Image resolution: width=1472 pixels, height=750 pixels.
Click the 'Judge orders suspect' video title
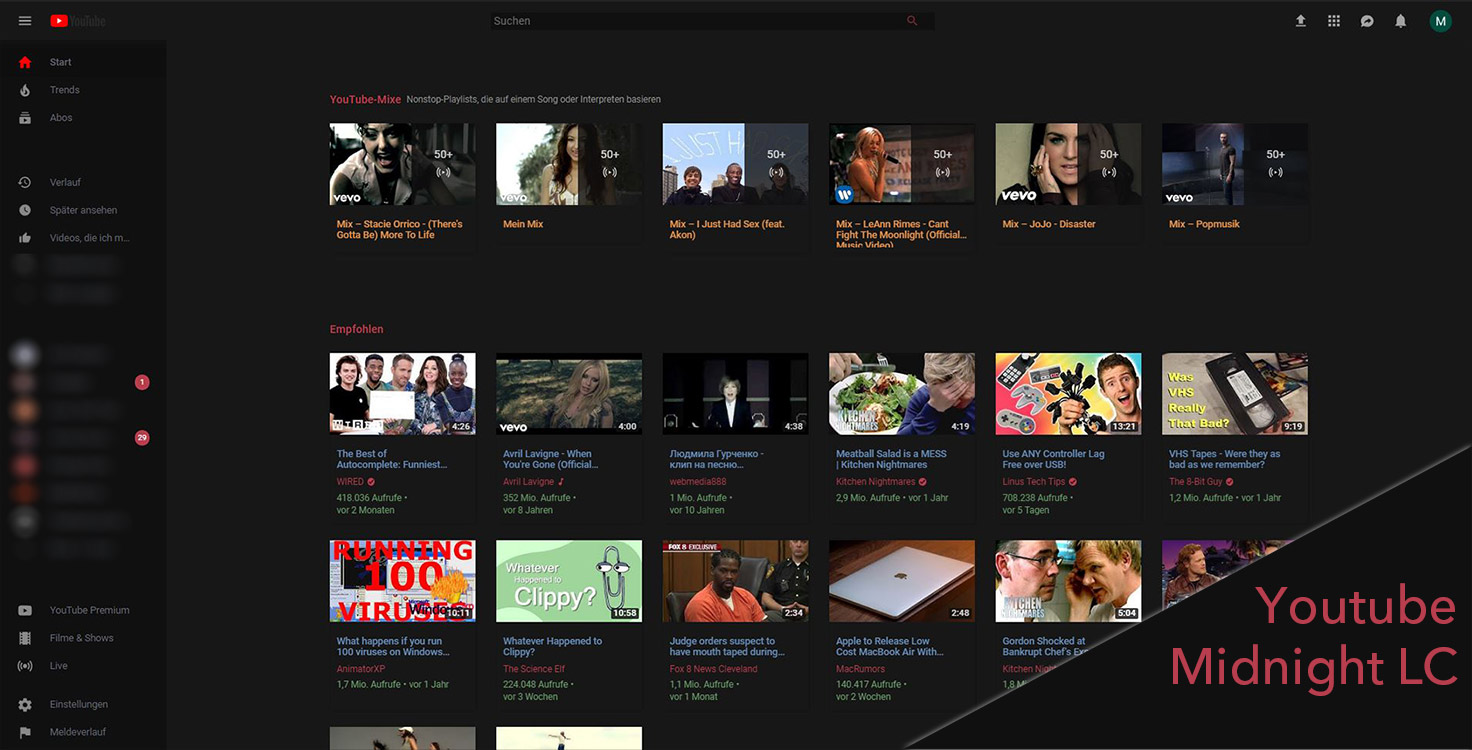click(727, 647)
